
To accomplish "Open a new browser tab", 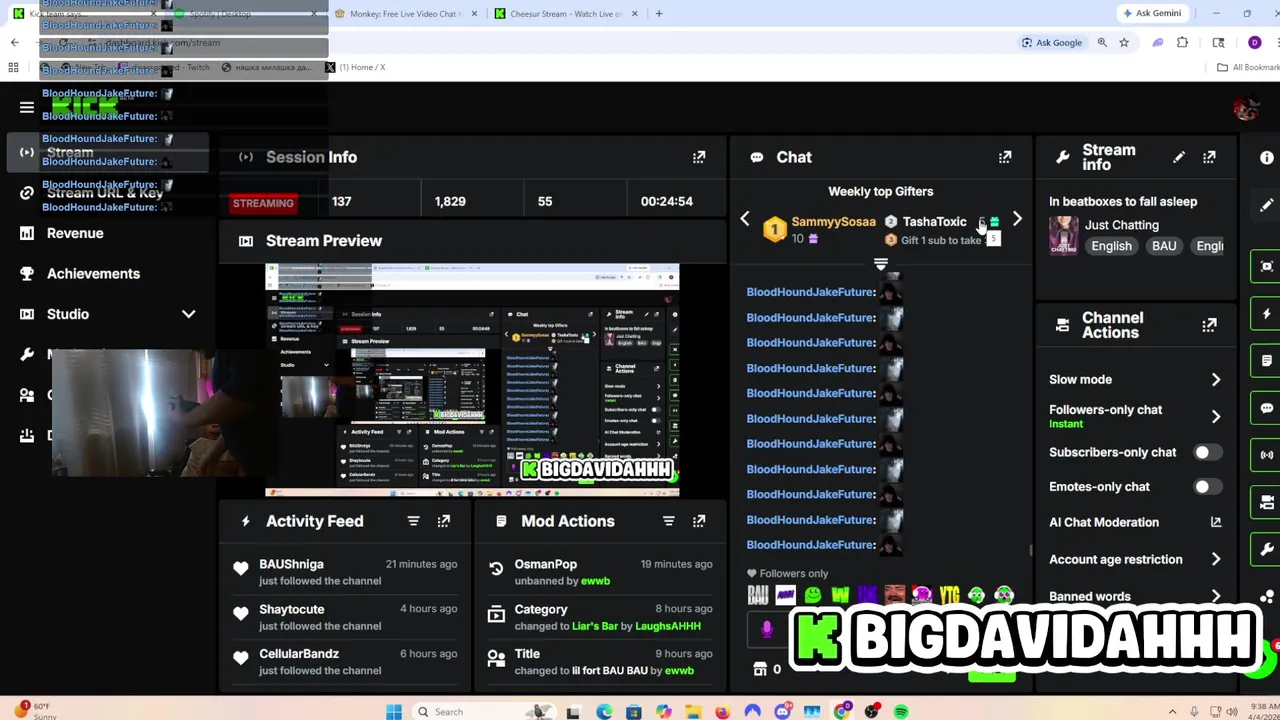I will tap(658, 14).
